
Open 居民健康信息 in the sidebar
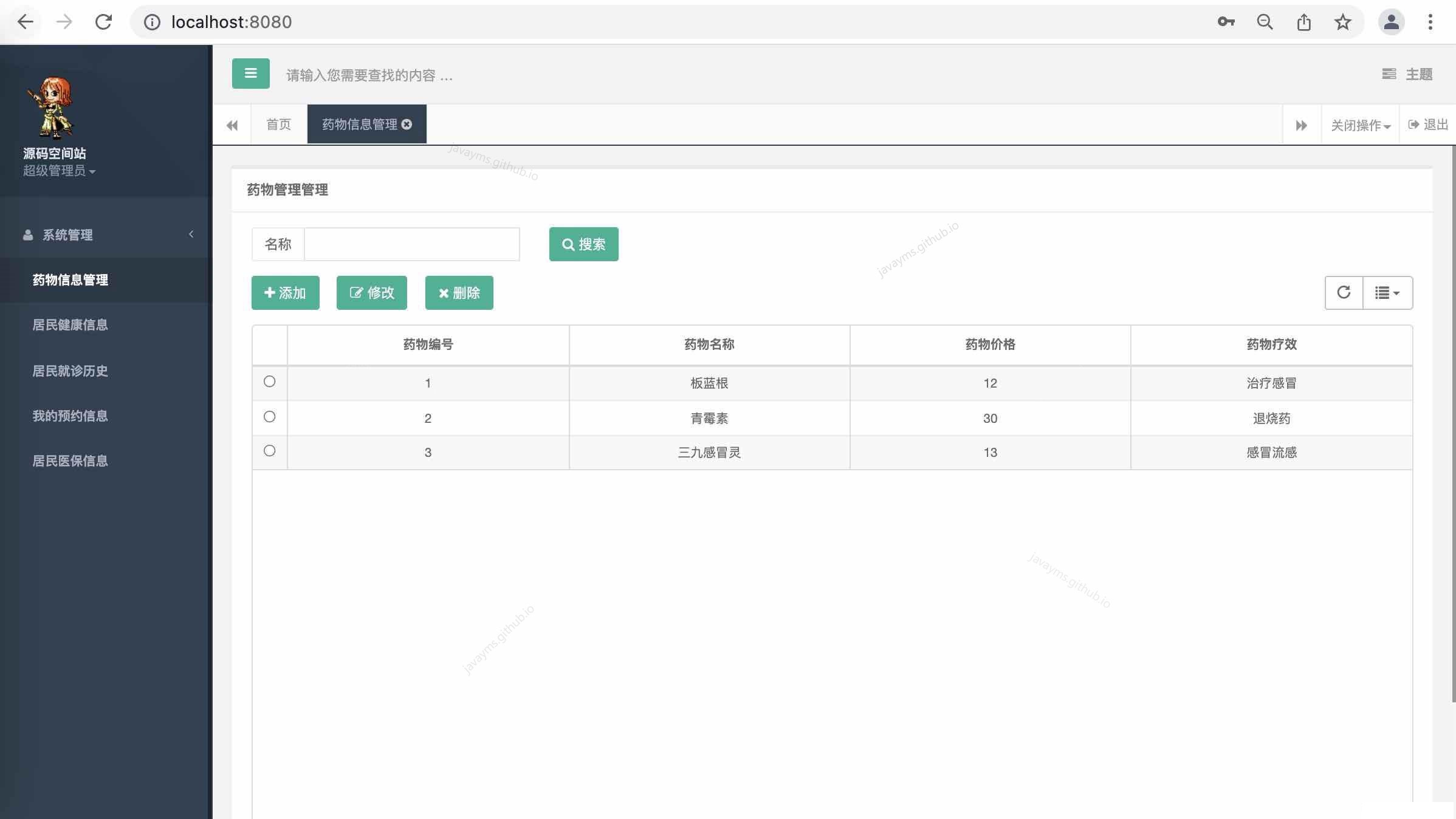70,325
